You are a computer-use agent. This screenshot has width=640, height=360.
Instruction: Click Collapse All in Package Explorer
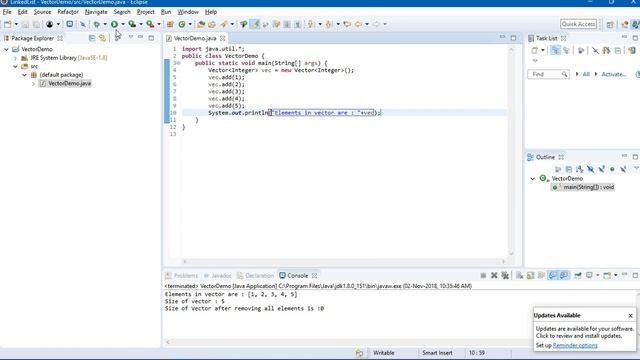[x=92, y=38]
